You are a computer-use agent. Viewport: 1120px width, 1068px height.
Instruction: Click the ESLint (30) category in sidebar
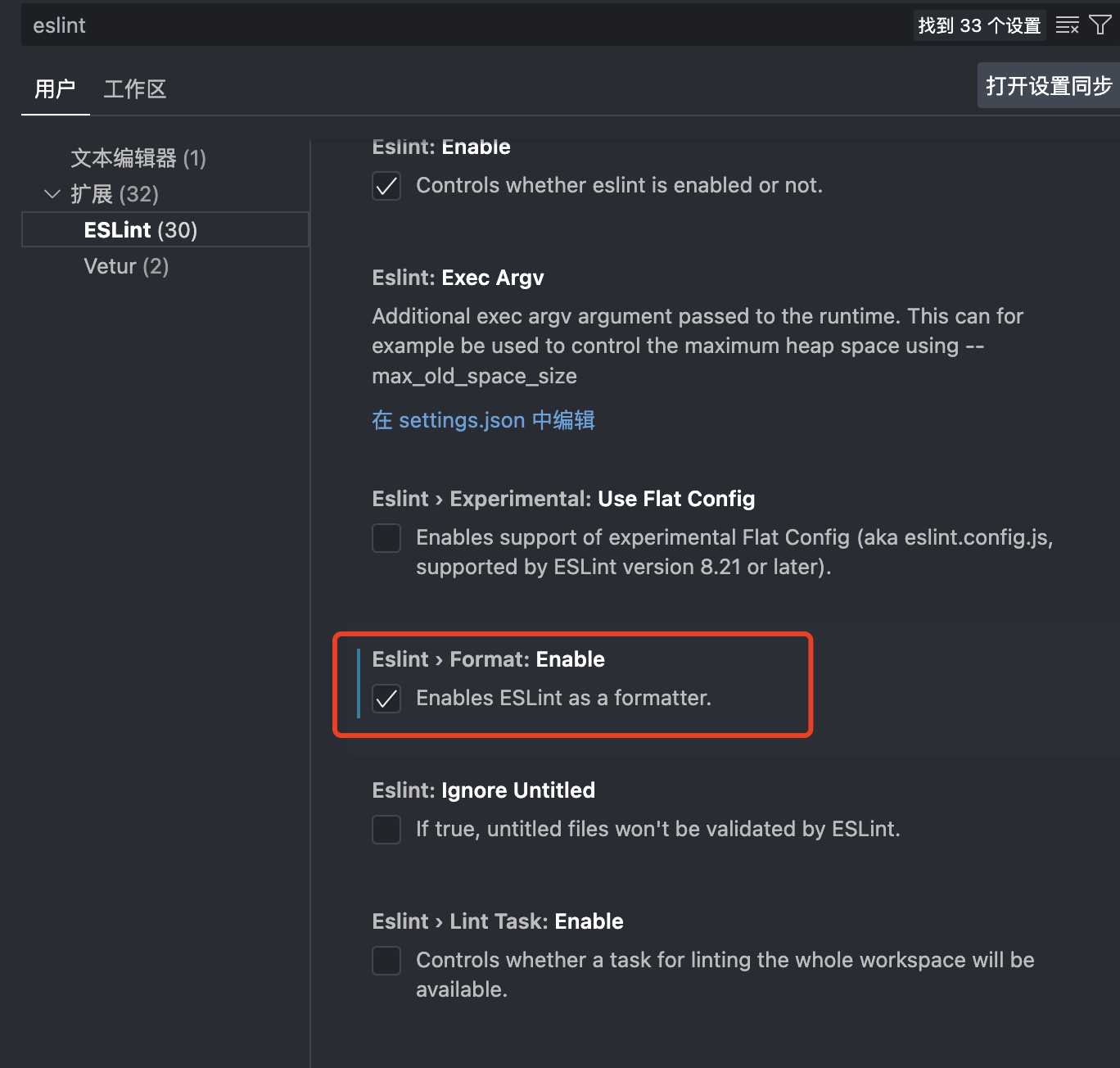140,229
